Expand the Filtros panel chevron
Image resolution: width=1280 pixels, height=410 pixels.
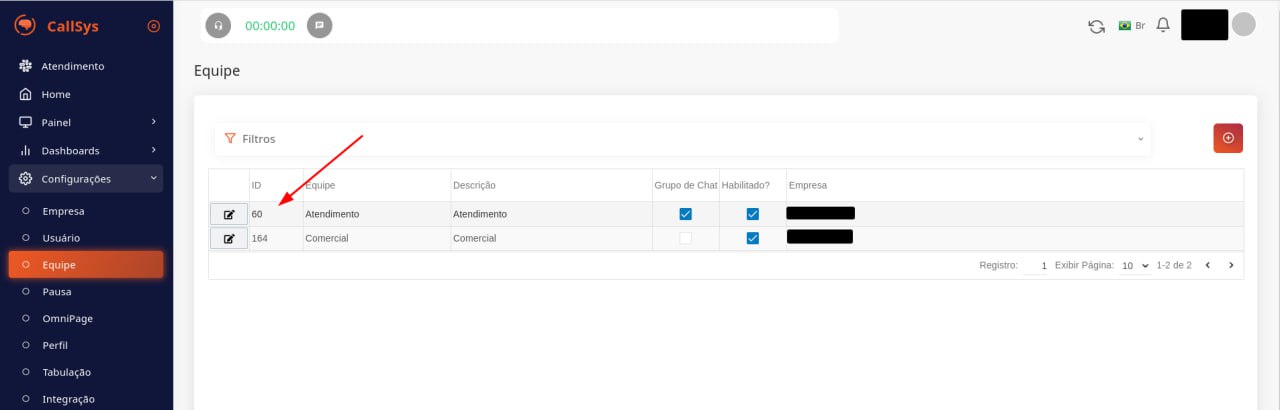click(x=1140, y=139)
